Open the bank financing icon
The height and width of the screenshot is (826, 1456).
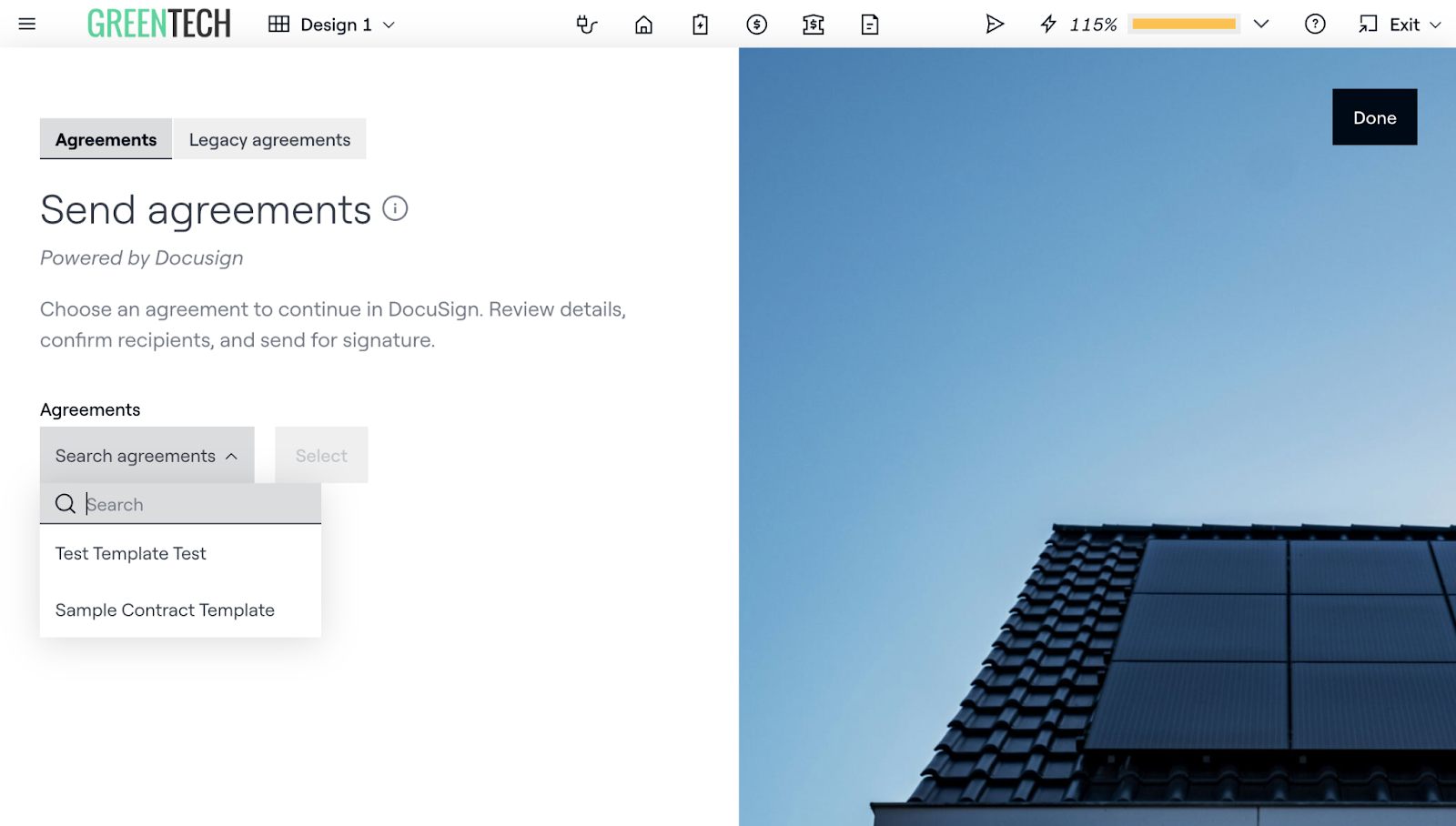click(x=813, y=25)
